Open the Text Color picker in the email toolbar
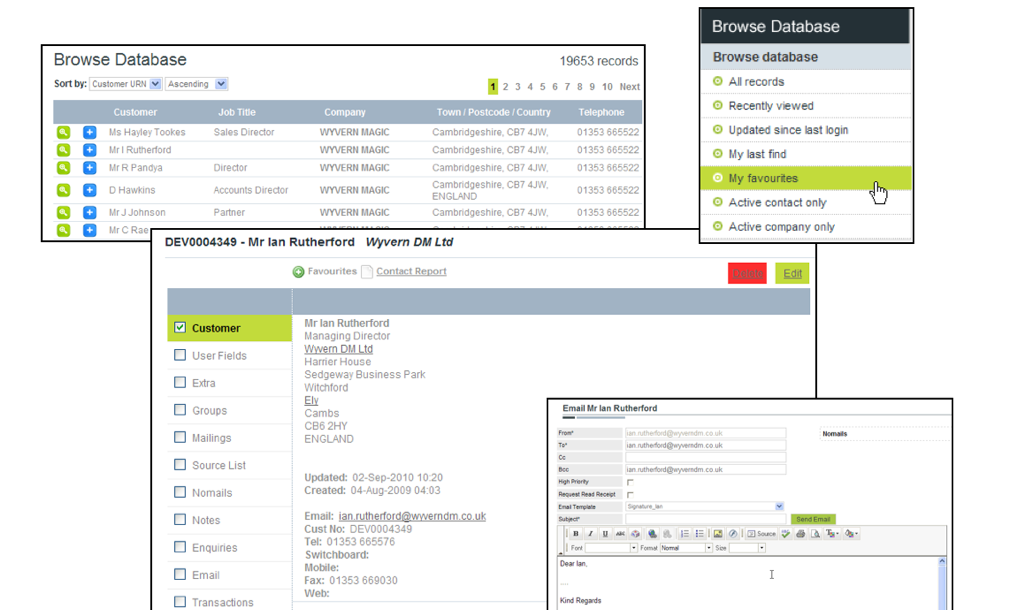 pos(832,534)
